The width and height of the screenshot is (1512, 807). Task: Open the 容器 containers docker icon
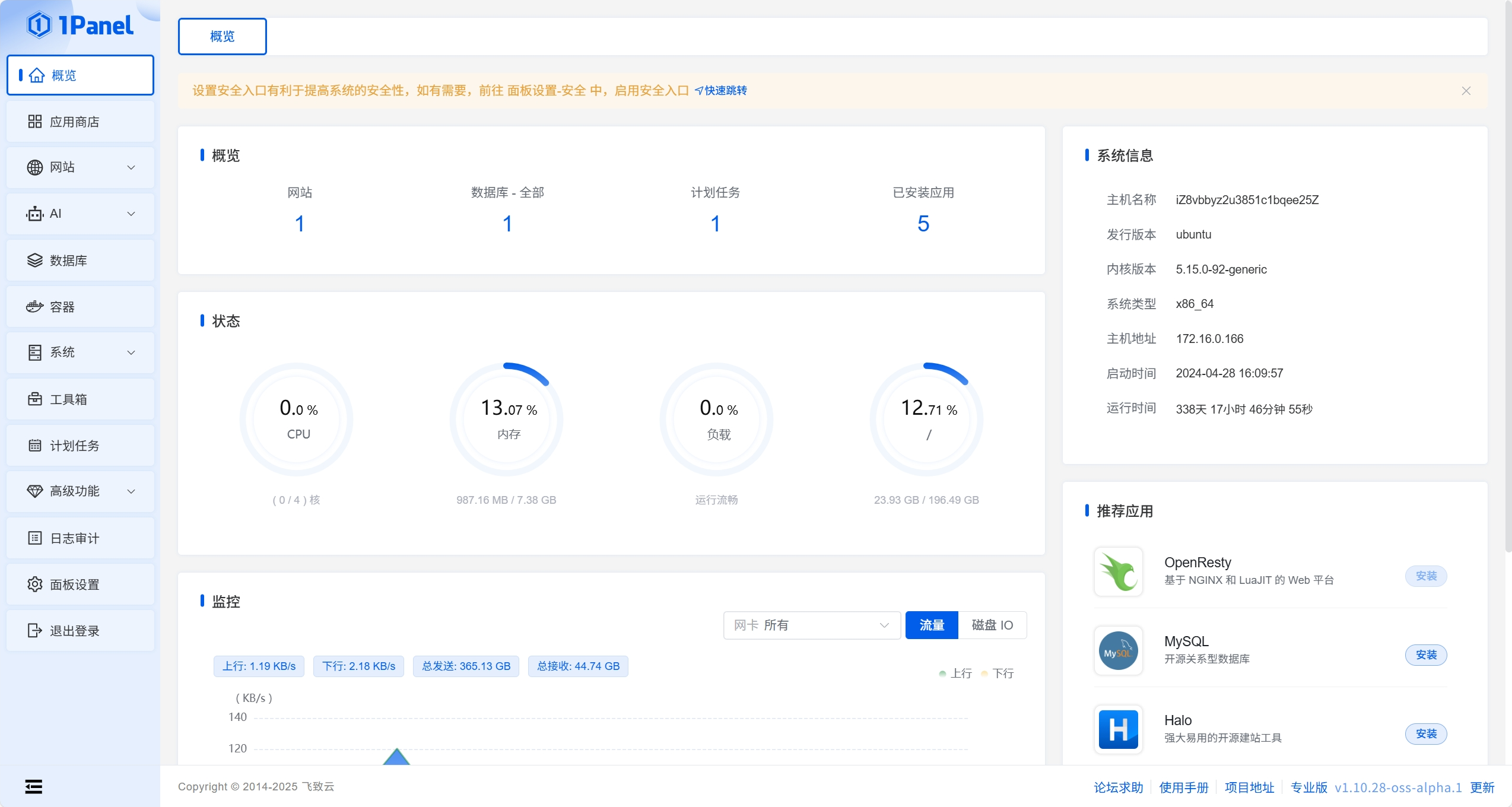click(x=35, y=307)
